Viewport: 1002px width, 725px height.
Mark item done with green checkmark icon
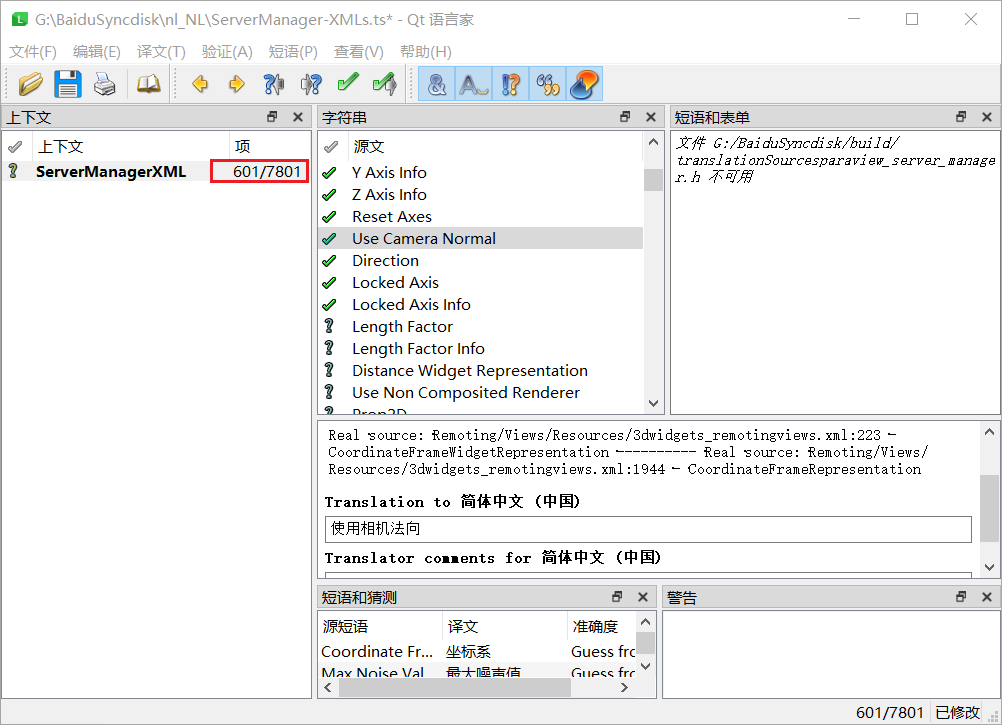point(347,84)
